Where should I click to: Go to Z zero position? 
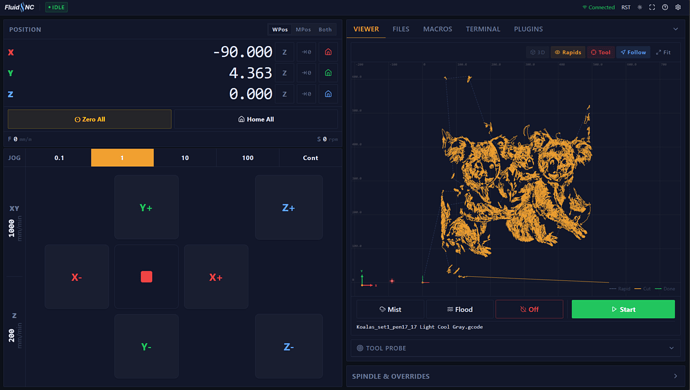(306, 94)
